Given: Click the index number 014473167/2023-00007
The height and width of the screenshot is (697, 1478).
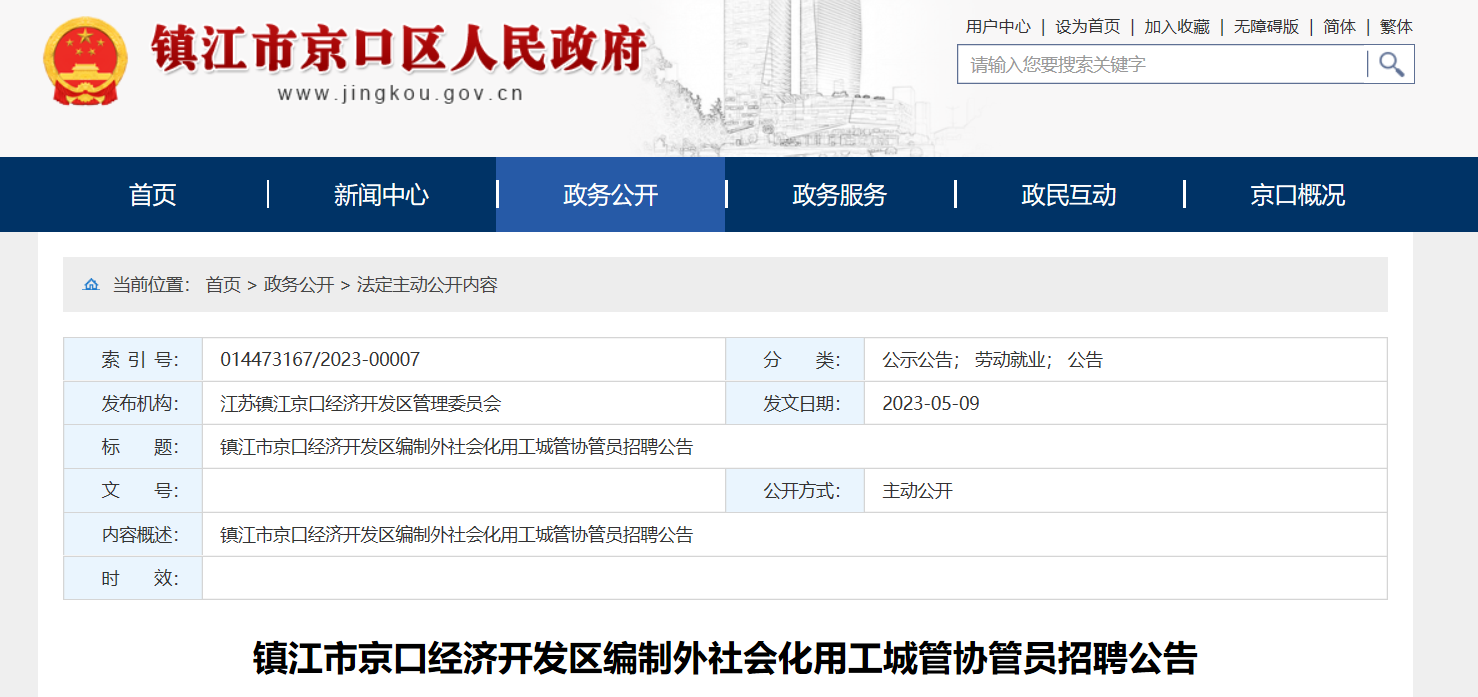Looking at the screenshot, I should [320, 360].
